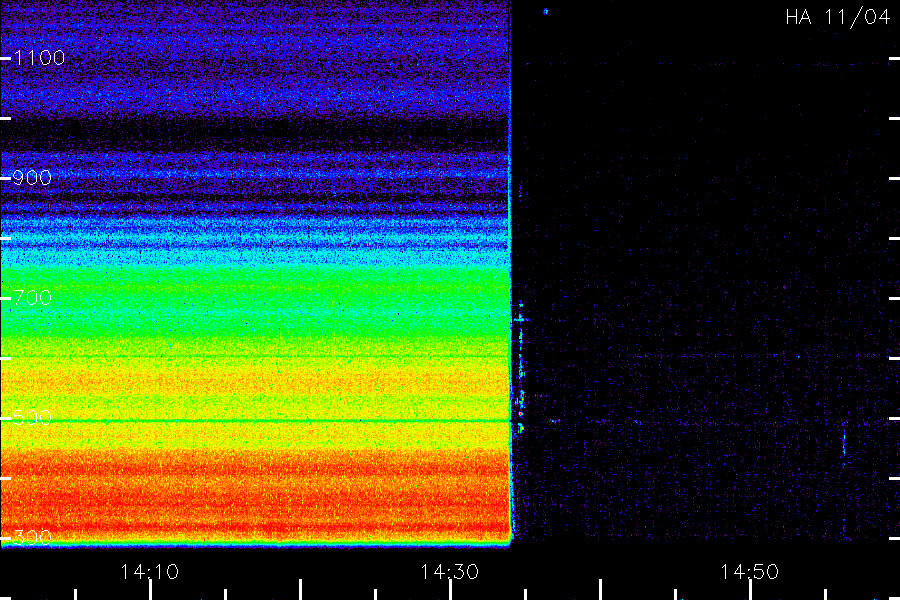Click the 14:50 time axis label
Image resolution: width=900 pixels, height=600 pixels.
[x=750, y=572]
